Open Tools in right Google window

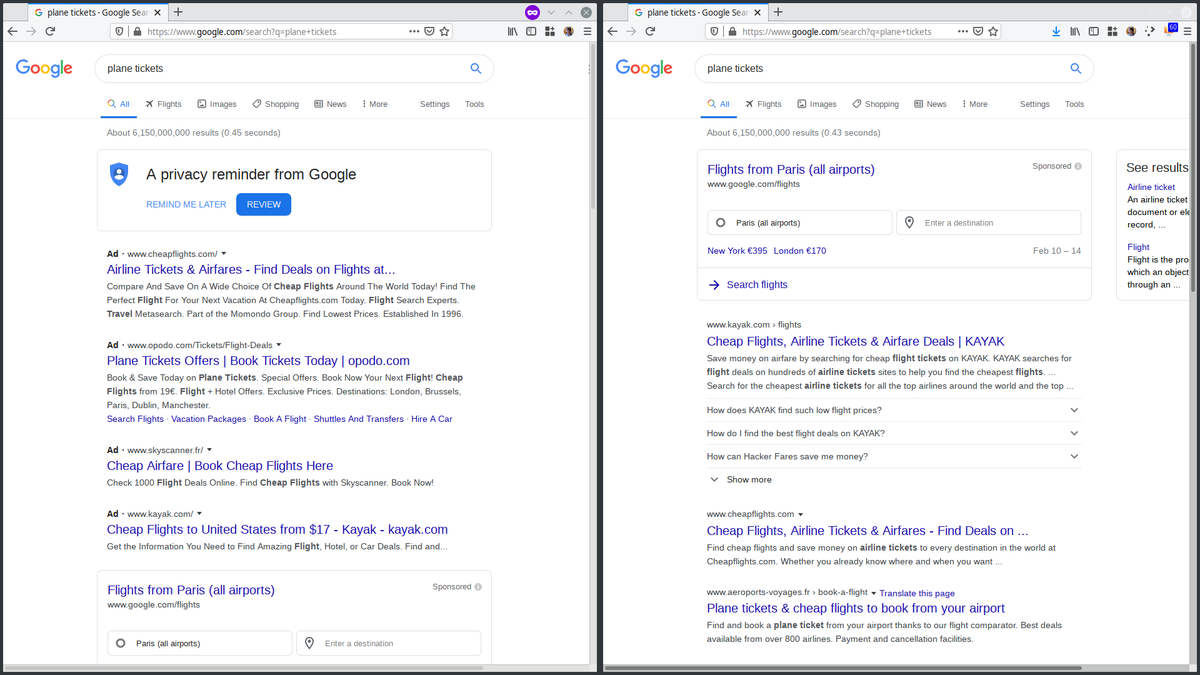coord(1074,104)
